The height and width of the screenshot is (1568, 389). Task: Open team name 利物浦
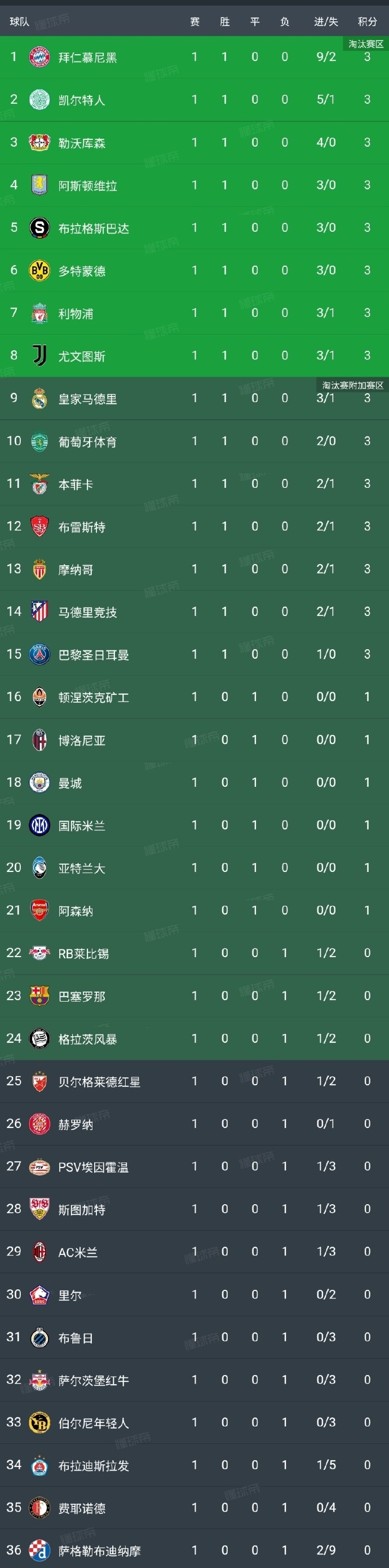(76, 314)
